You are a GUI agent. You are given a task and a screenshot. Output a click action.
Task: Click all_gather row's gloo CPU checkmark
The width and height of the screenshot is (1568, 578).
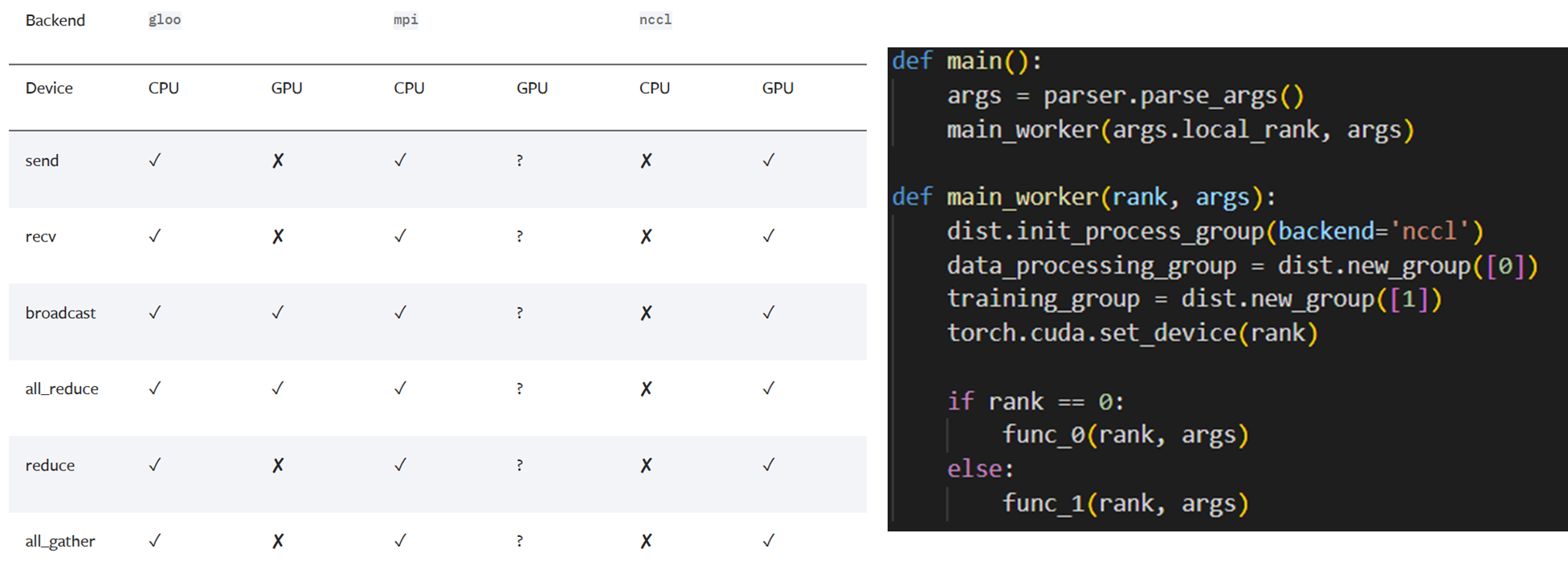click(x=155, y=540)
